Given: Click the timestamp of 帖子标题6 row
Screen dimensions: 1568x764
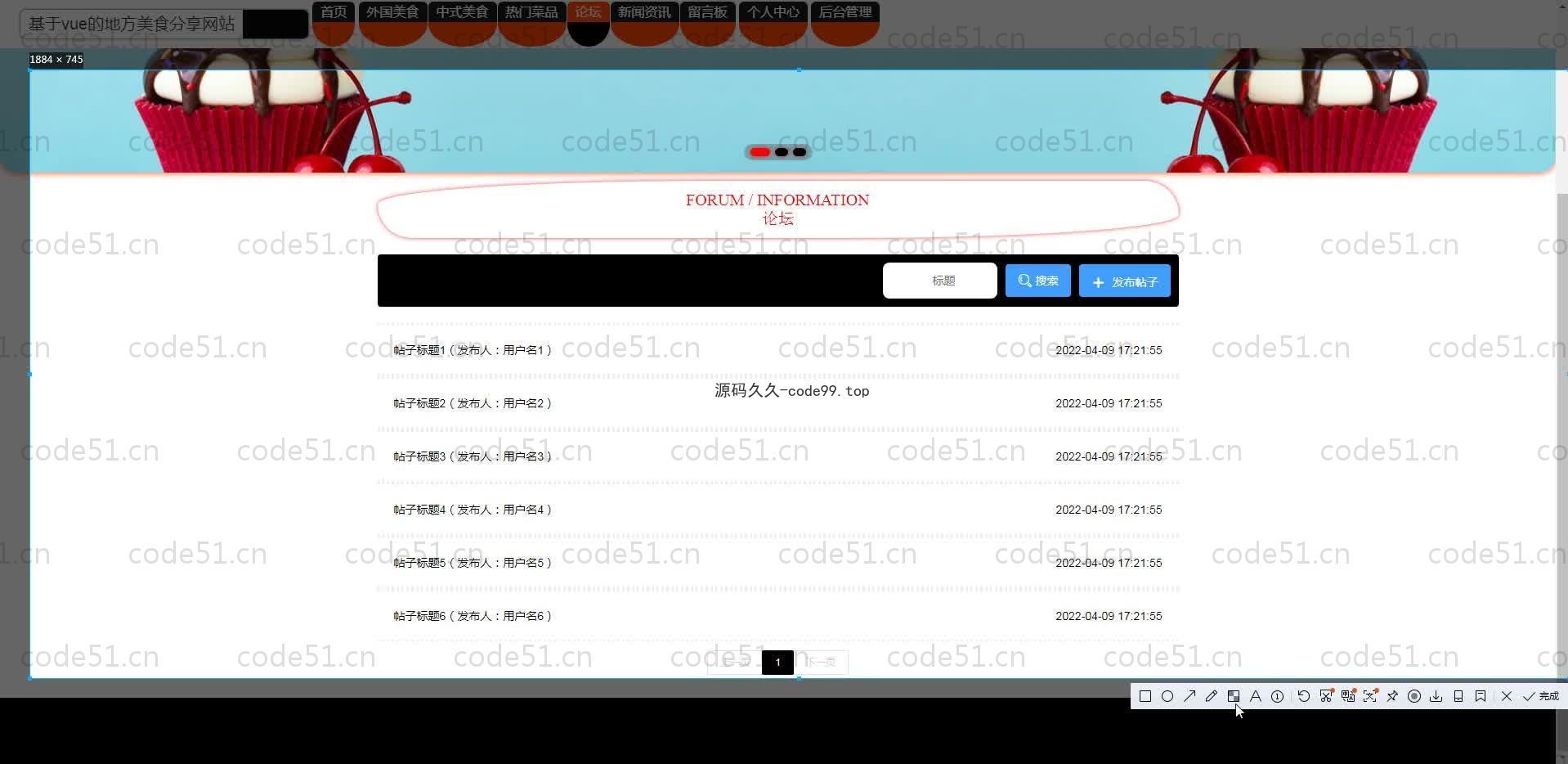Looking at the screenshot, I should (x=1109, y=616).
